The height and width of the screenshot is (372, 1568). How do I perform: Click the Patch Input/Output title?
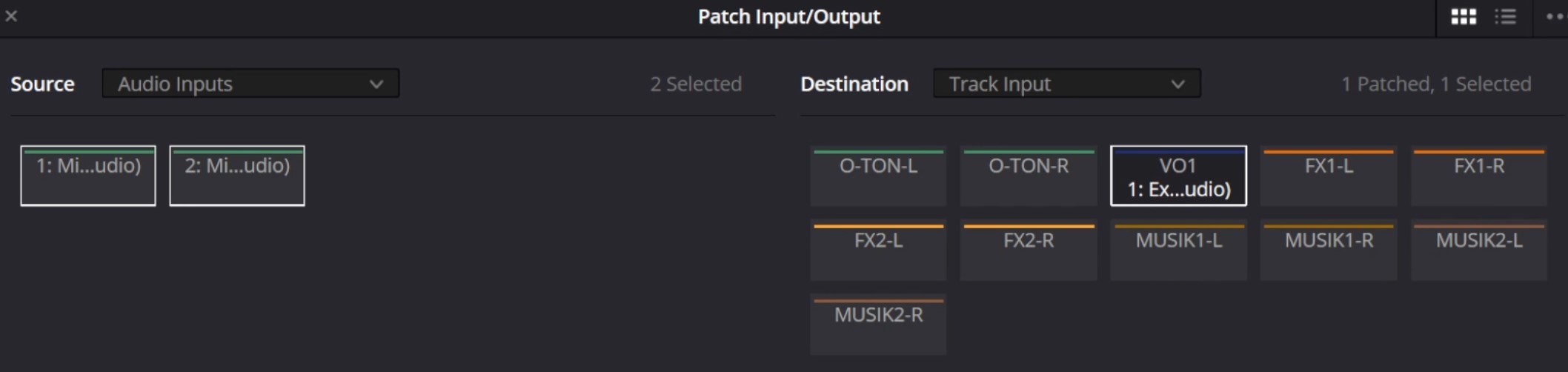click(x=788, y=16)
